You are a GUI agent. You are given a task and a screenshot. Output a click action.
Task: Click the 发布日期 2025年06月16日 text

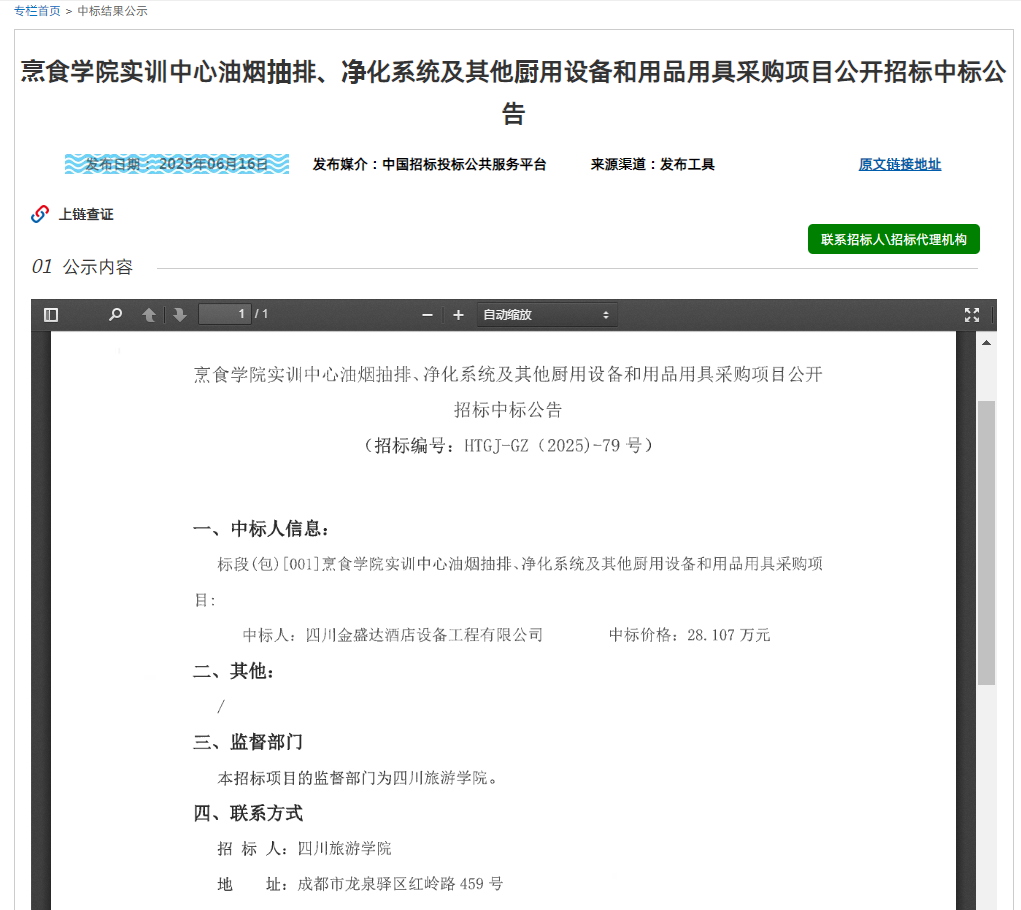click(176, 164)
